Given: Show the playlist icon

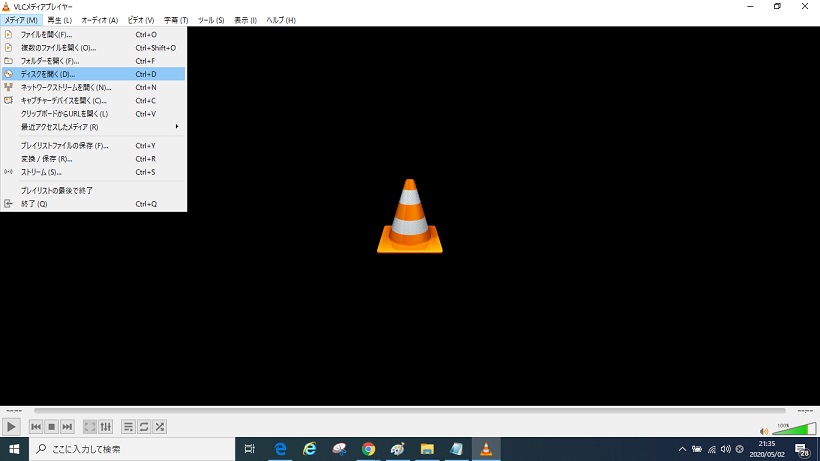Looking at the screenshot, I should click(128, 427).
